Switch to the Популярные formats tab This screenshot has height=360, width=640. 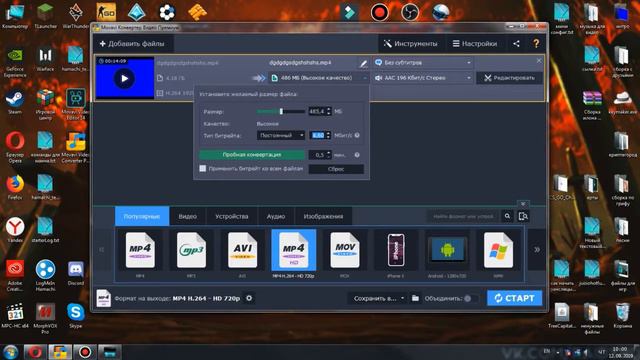coord(142,216)
